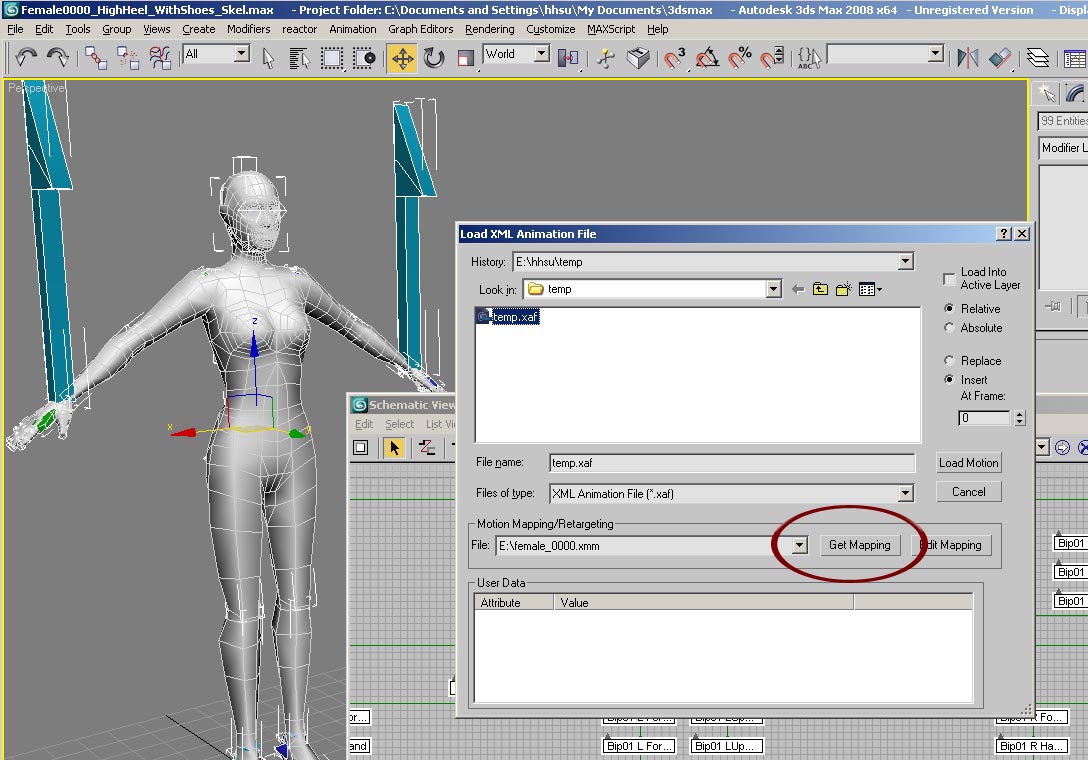Click the Redo arrow in the main toolbar
The height and width of the screenshot is (760, 1088).
pos(58,57)
